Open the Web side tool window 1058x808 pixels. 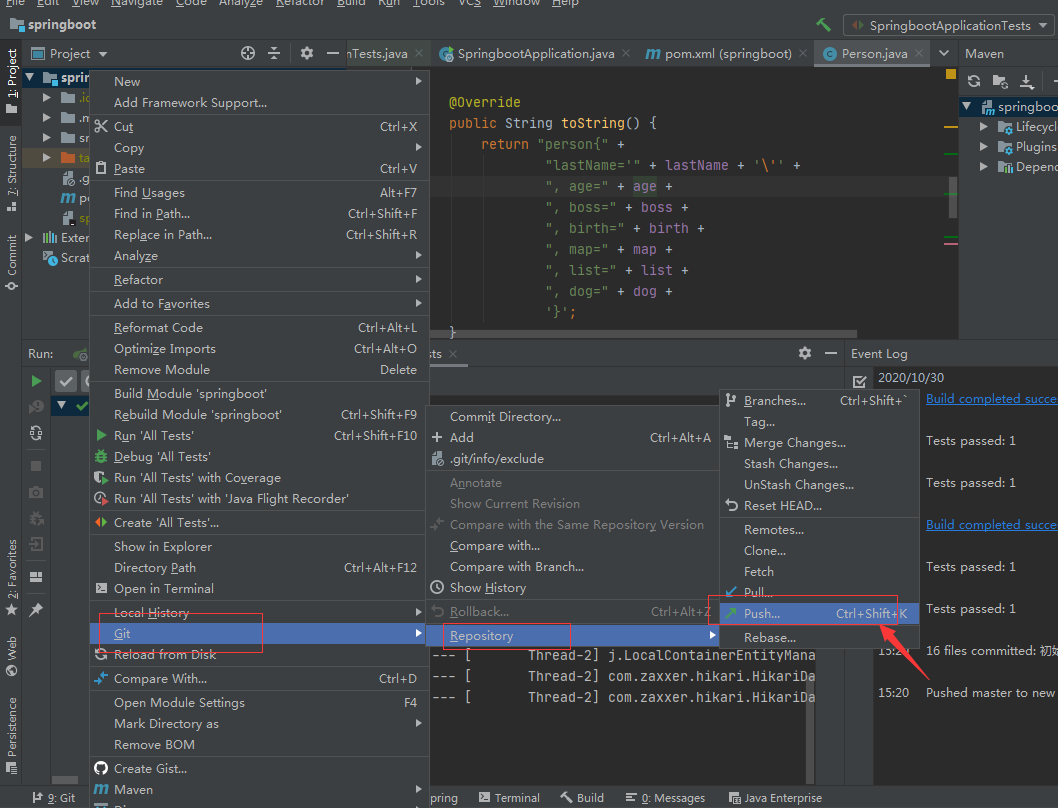point(11,655)
